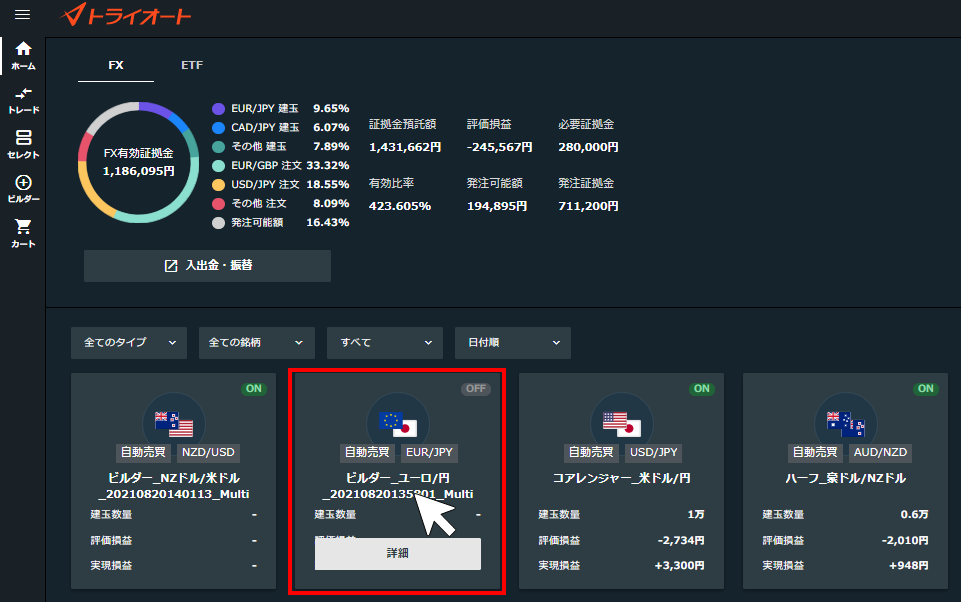The height and width of the screenshot is (602, 961).
Task: Open the ビルダー_NZドル/米ドル card title
Action: [174, 486]
